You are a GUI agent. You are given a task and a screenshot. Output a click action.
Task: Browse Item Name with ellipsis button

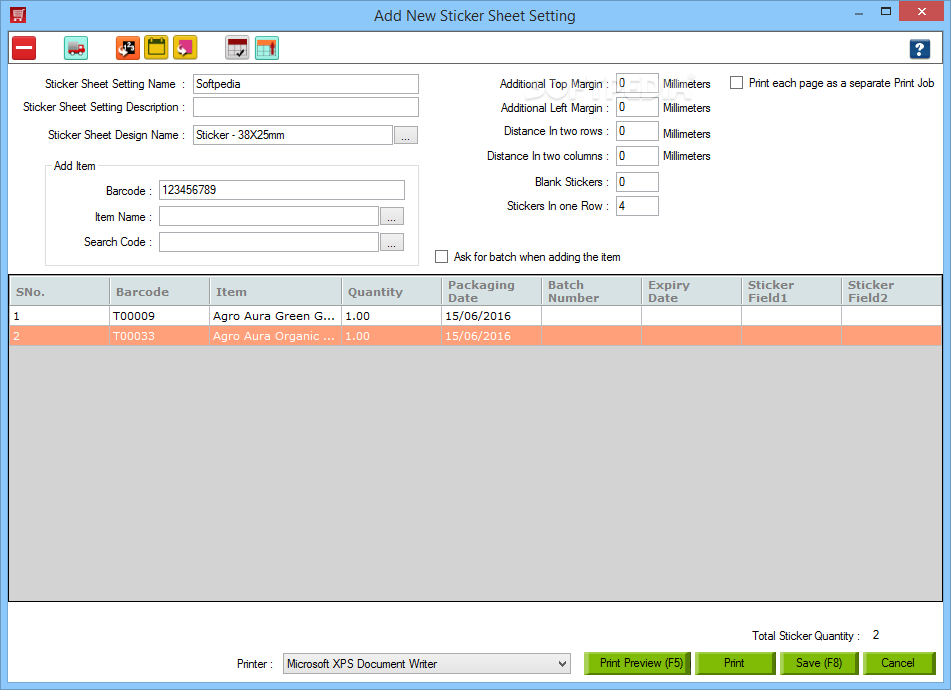click(392, 216)
